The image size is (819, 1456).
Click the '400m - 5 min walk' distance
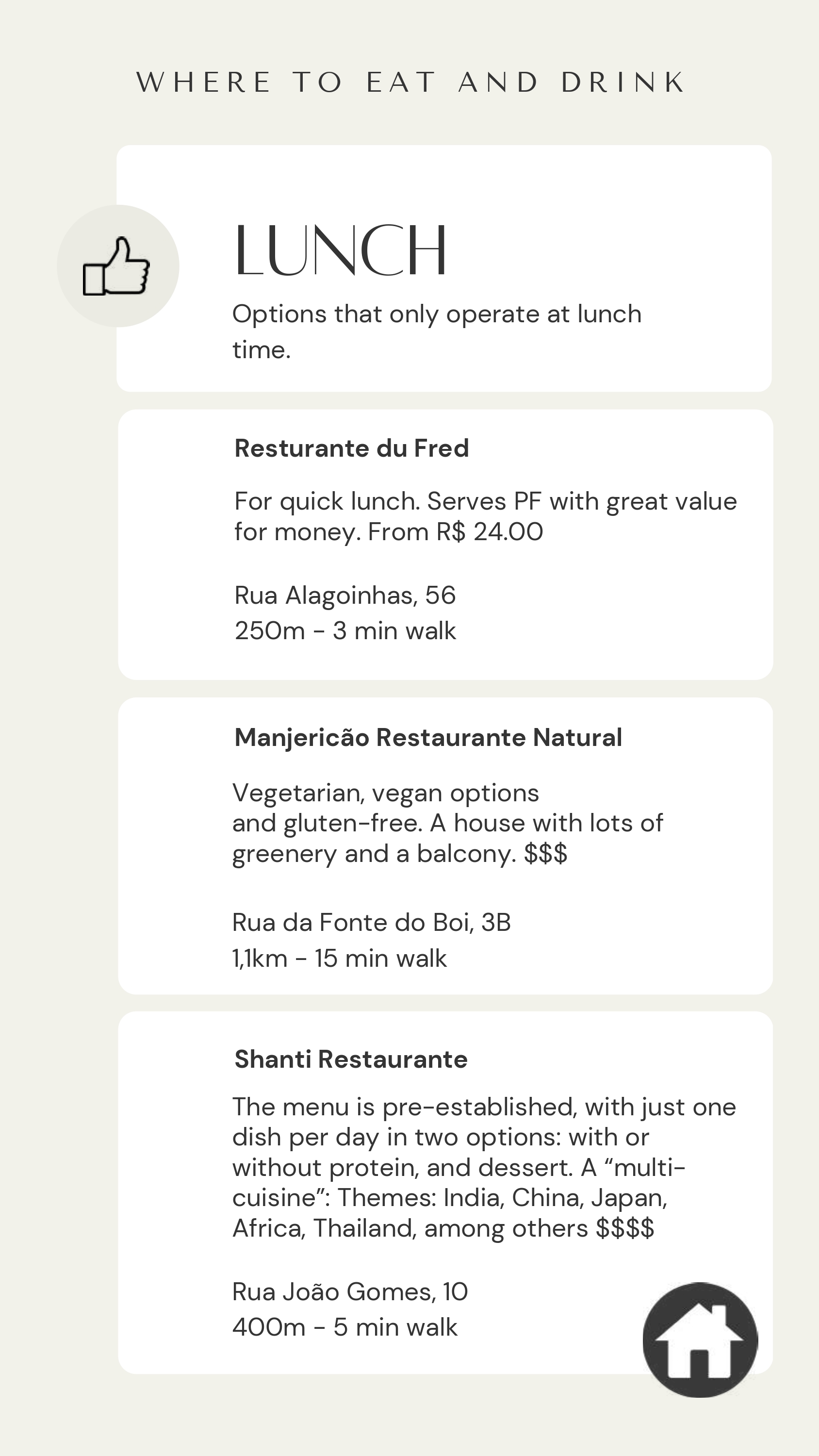click(344, 1328)
